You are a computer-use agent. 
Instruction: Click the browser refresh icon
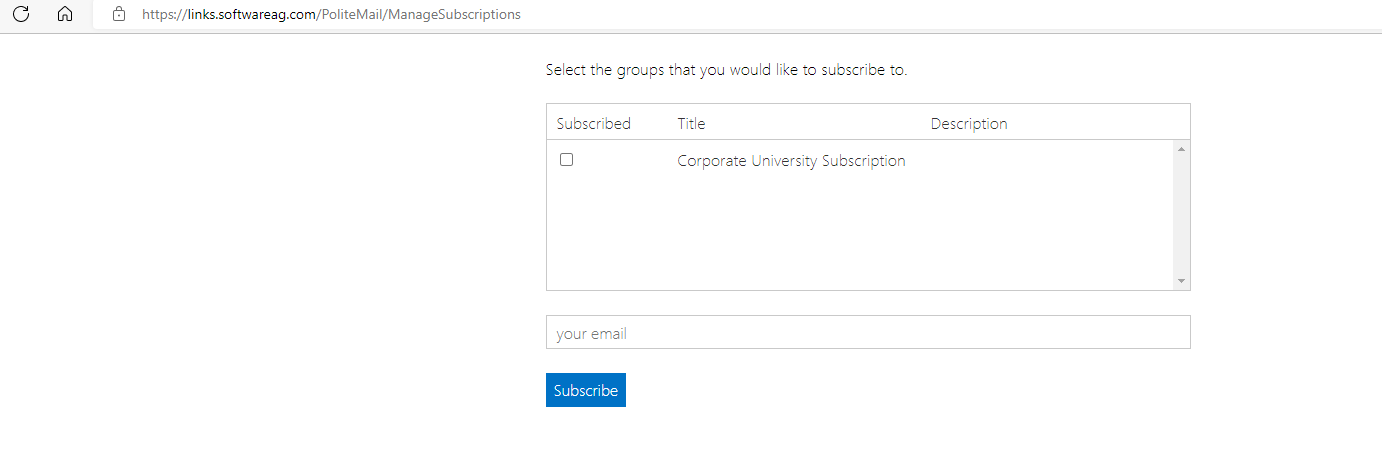click(21, 15)
